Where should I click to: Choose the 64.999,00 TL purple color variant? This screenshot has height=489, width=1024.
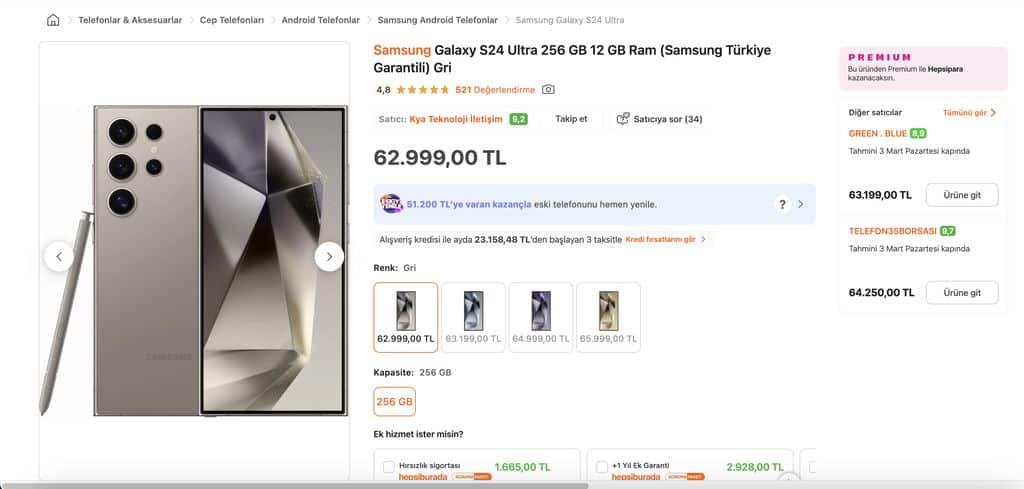540,317
